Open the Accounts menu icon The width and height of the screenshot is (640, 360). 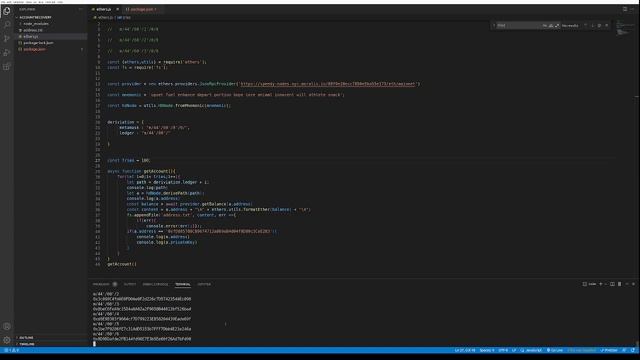(7, 326)
